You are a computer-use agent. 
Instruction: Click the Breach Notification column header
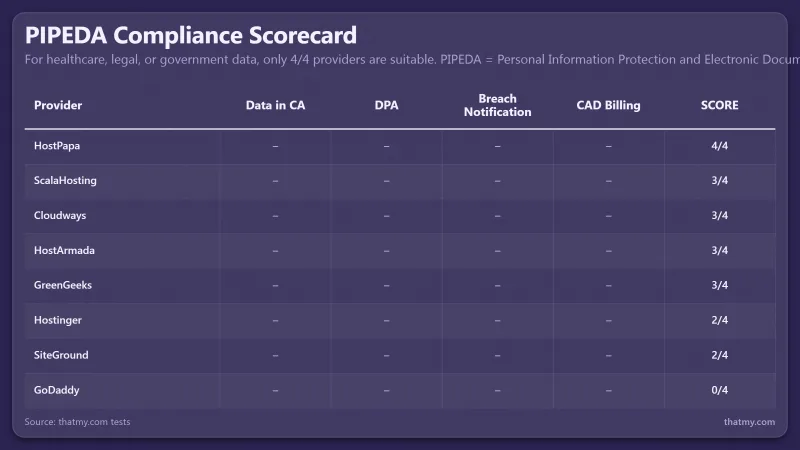(x=497, y=105)
